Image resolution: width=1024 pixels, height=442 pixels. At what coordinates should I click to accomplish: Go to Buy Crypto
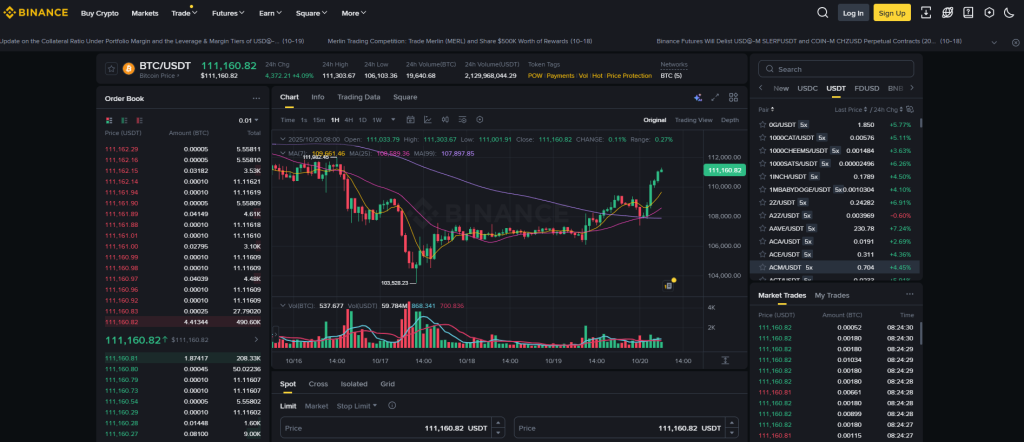[x=100, y=13]
